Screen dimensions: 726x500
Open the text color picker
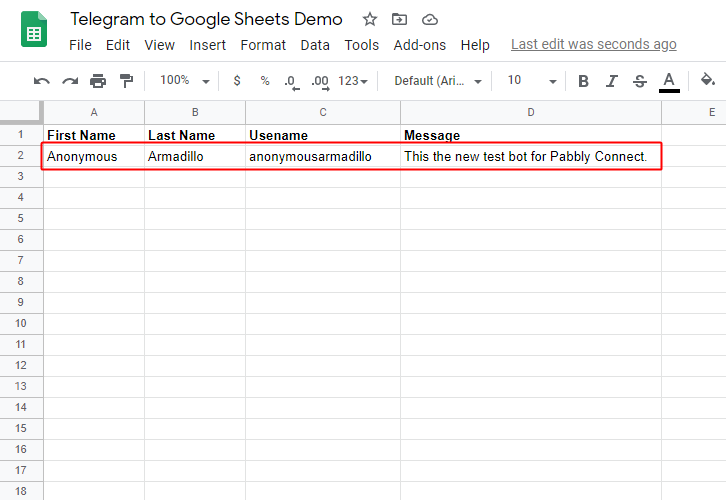click(x=669, y=82)
